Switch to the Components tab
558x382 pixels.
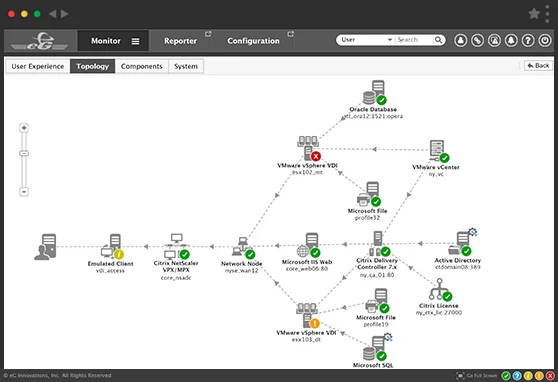(x=142, y=66)
